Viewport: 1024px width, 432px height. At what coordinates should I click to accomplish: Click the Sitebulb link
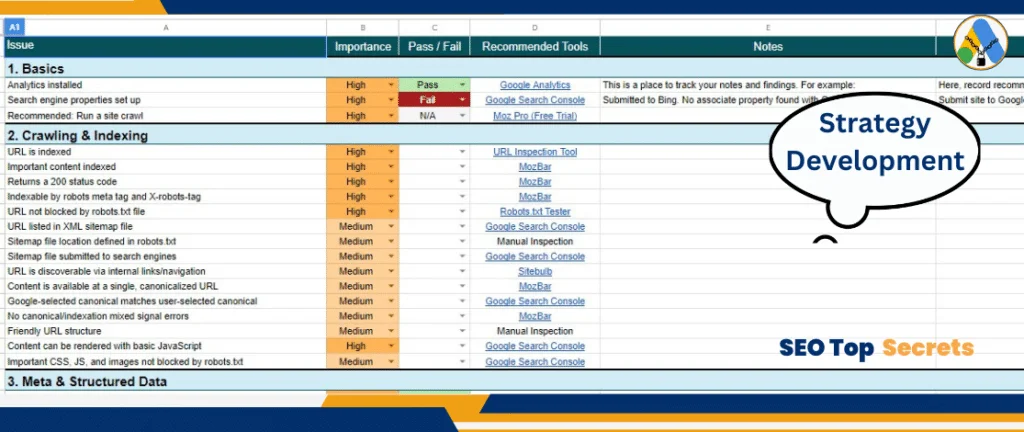535,271
